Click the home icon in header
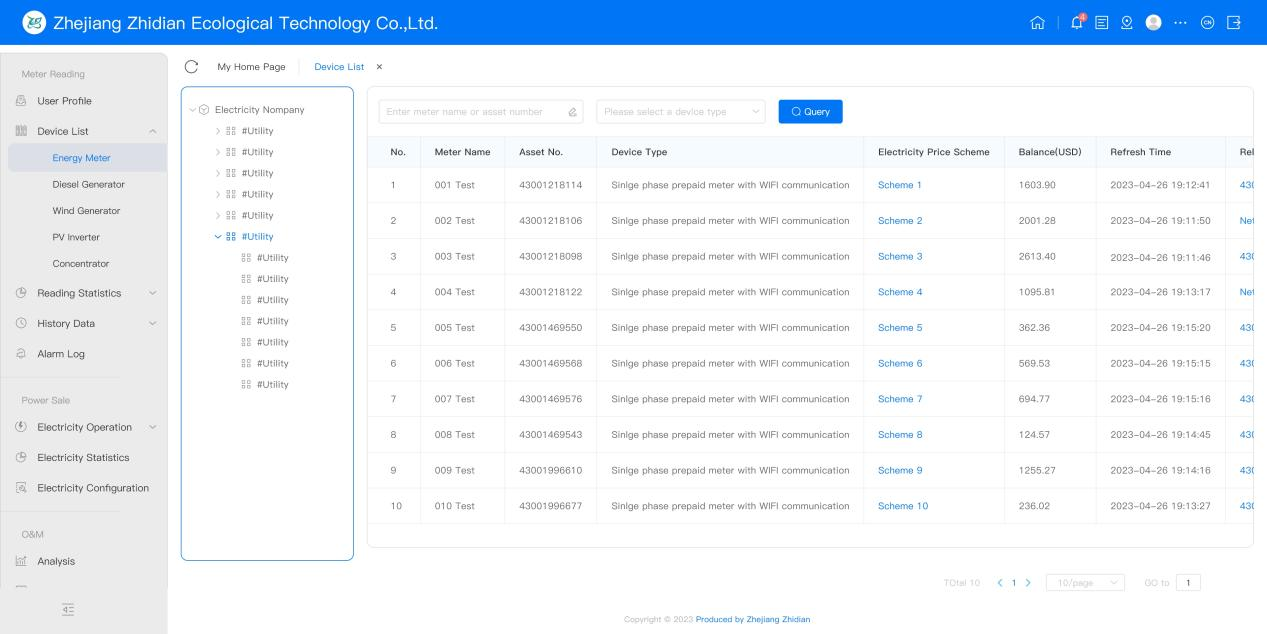 pyautogui.click(x=1037, y=22)
